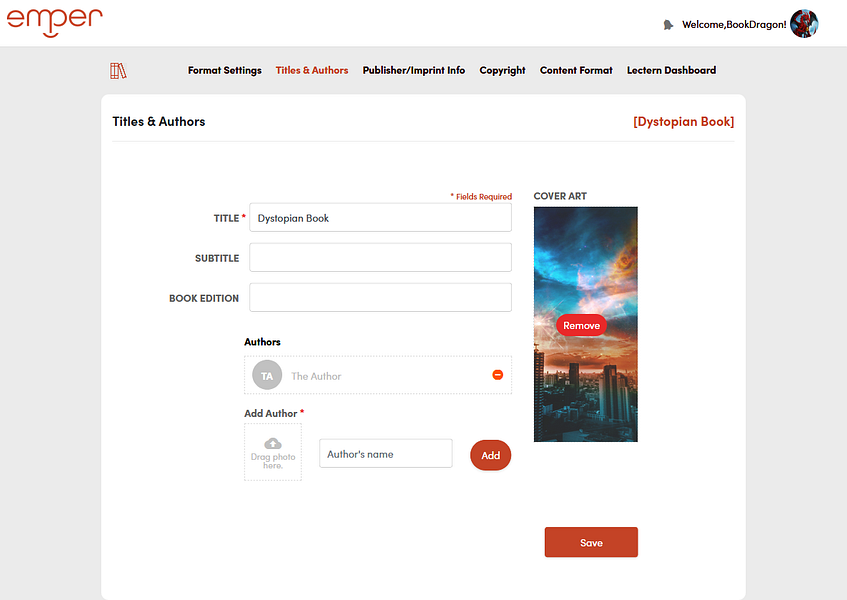Screen dimensions: 847x600
Task: Click the Titles & Authors page heading
Action: coord(159,122)
